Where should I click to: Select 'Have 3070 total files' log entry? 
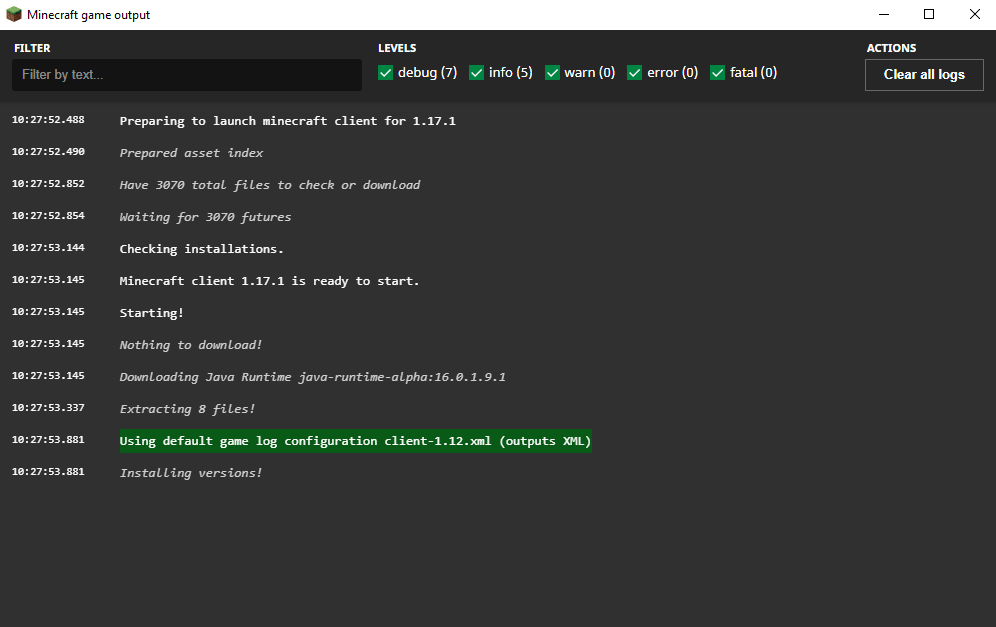270,185
